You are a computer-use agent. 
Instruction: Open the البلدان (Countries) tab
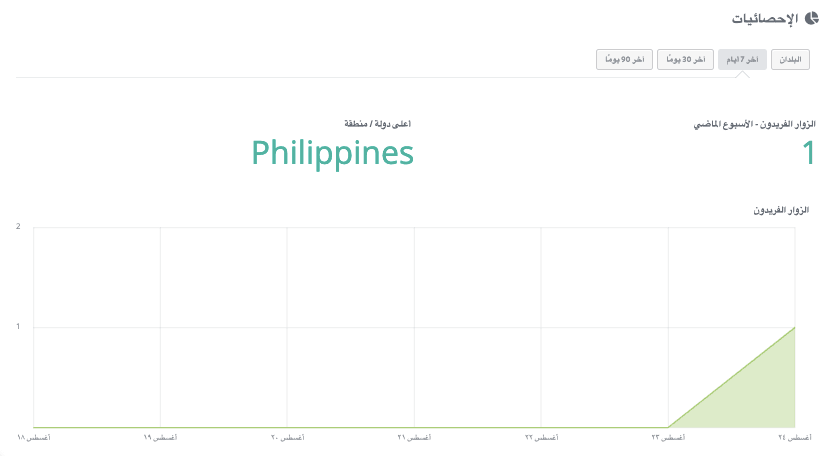tap(790, 59)
